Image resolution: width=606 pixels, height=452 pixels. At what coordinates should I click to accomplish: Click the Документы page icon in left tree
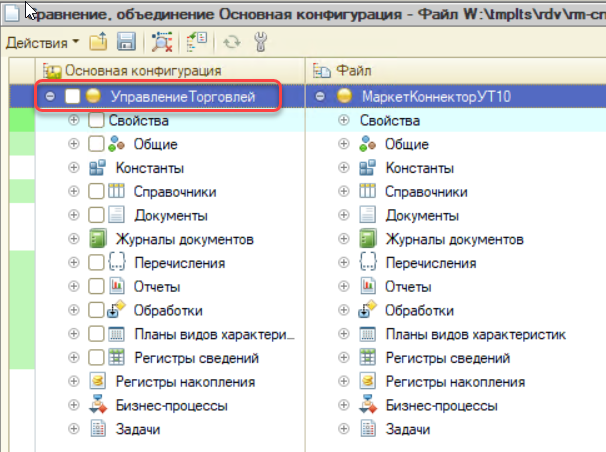tap(116, 215)
